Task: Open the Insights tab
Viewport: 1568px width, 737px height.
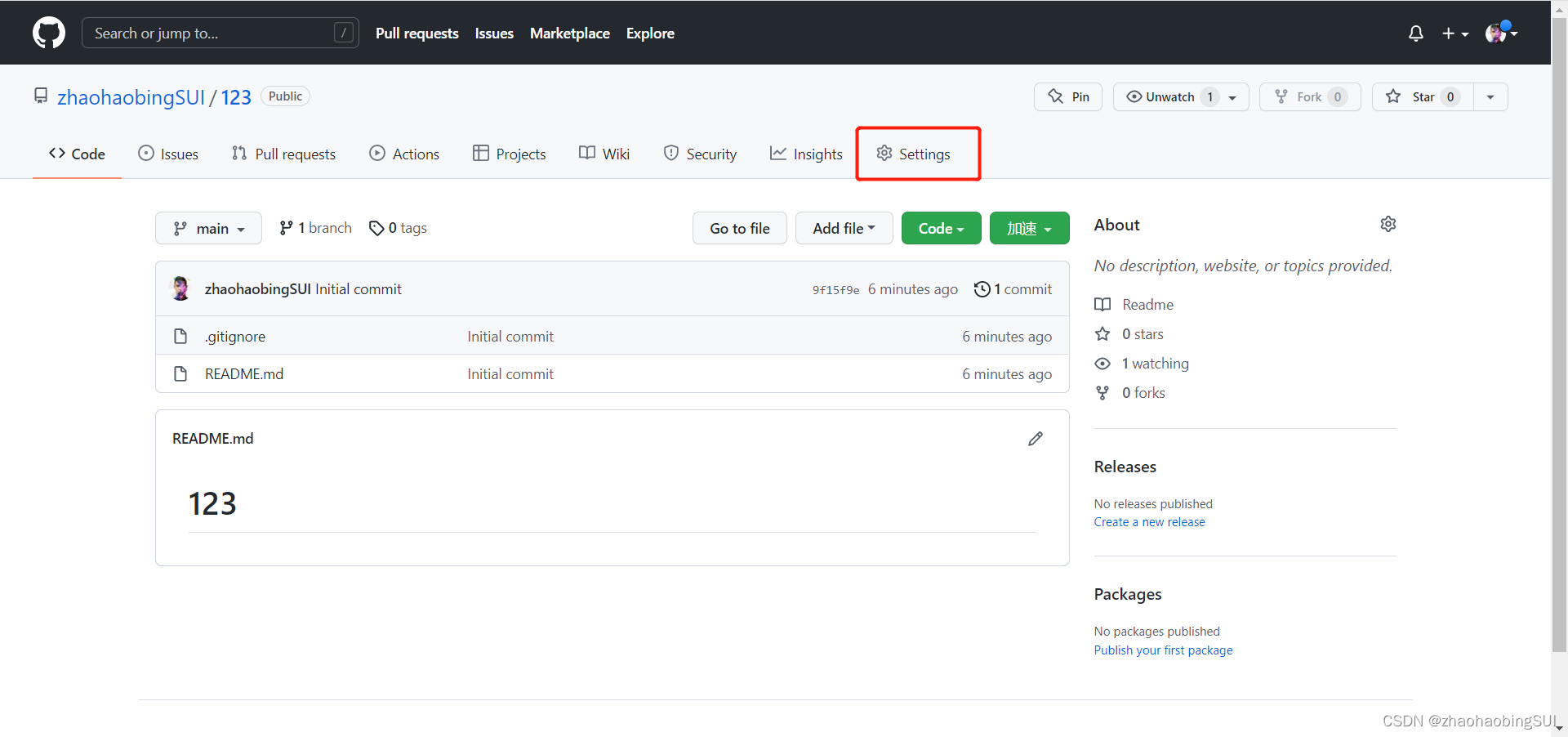Action: click(806, 154)
